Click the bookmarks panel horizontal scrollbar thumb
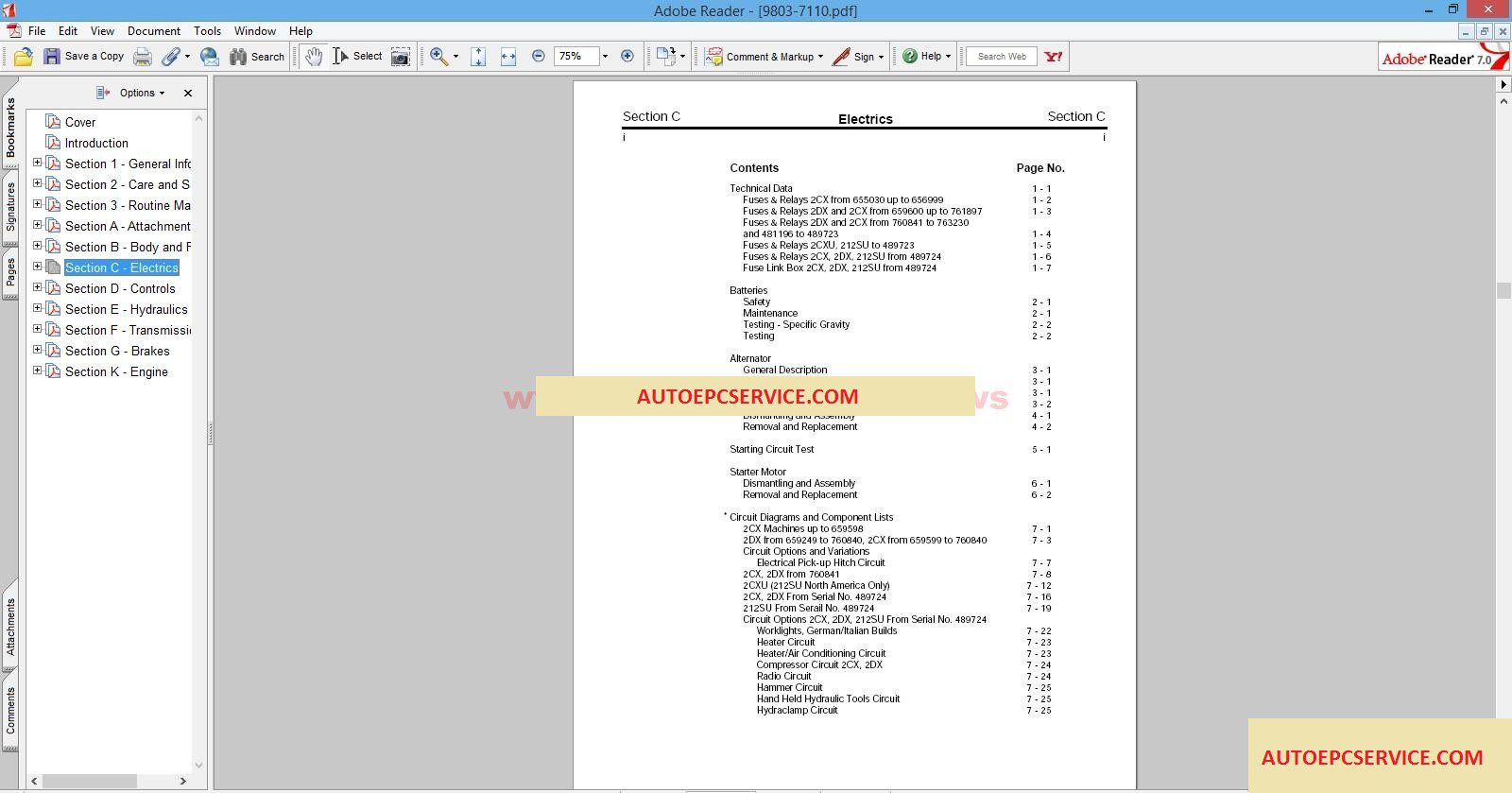The image size is (1512, 793). pyautogui.click(x=90, y=781)
